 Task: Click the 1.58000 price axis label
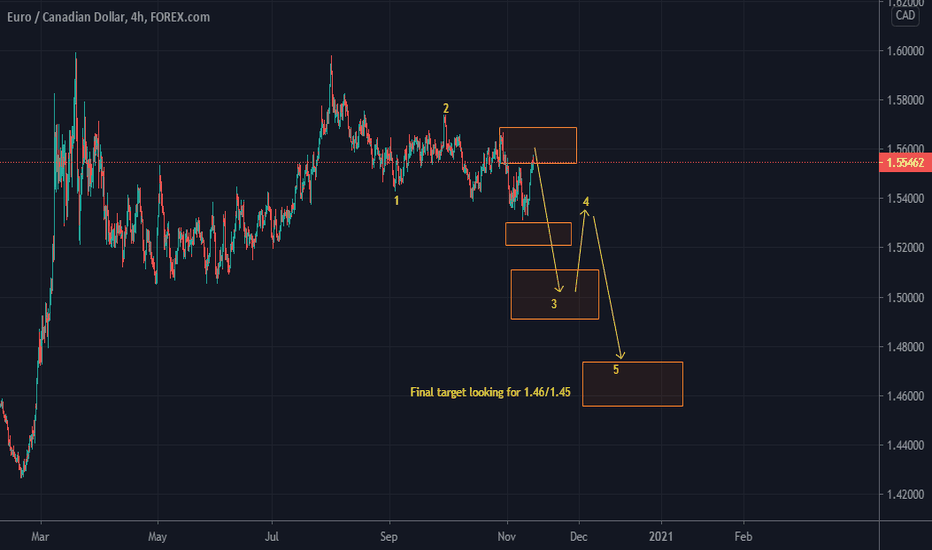pos(905,100)
